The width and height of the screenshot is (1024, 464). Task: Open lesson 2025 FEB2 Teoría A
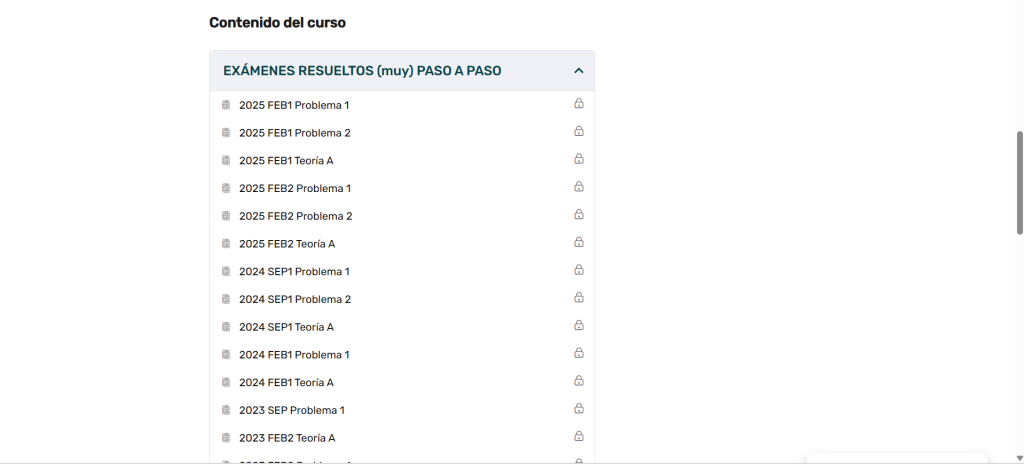click(287, 244)
